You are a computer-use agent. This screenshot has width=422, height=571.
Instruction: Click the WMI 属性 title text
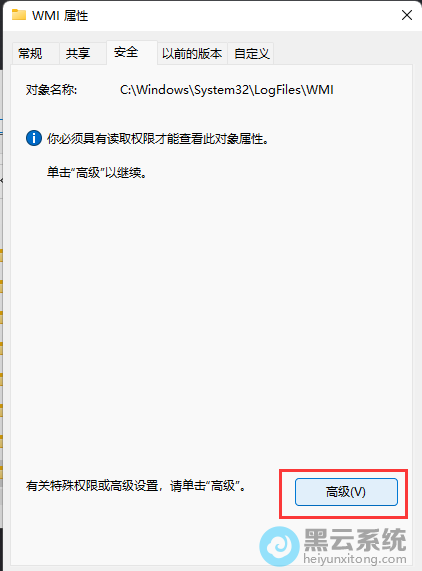point(60,16)
